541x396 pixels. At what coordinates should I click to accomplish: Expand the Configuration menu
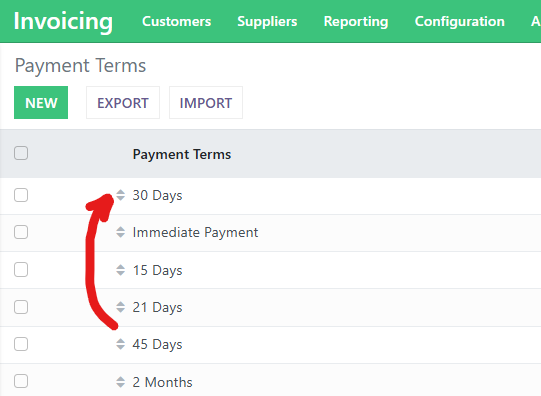click(460, 21)
